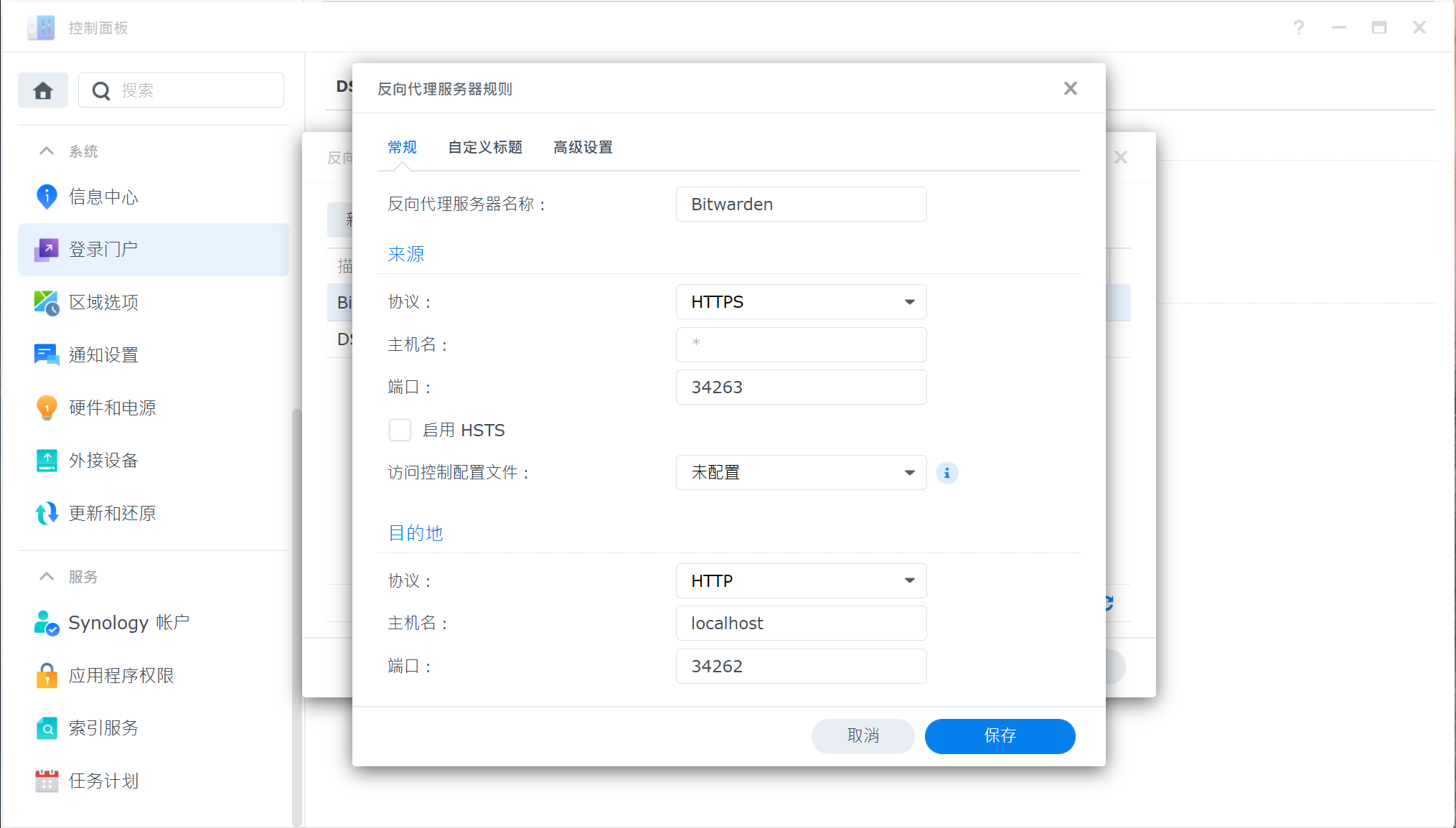The height and width of the screenshot is (828, 1456).
Task: Enable the HSTS checkbox (启用 HSTS)
Action: click(400, 430)
